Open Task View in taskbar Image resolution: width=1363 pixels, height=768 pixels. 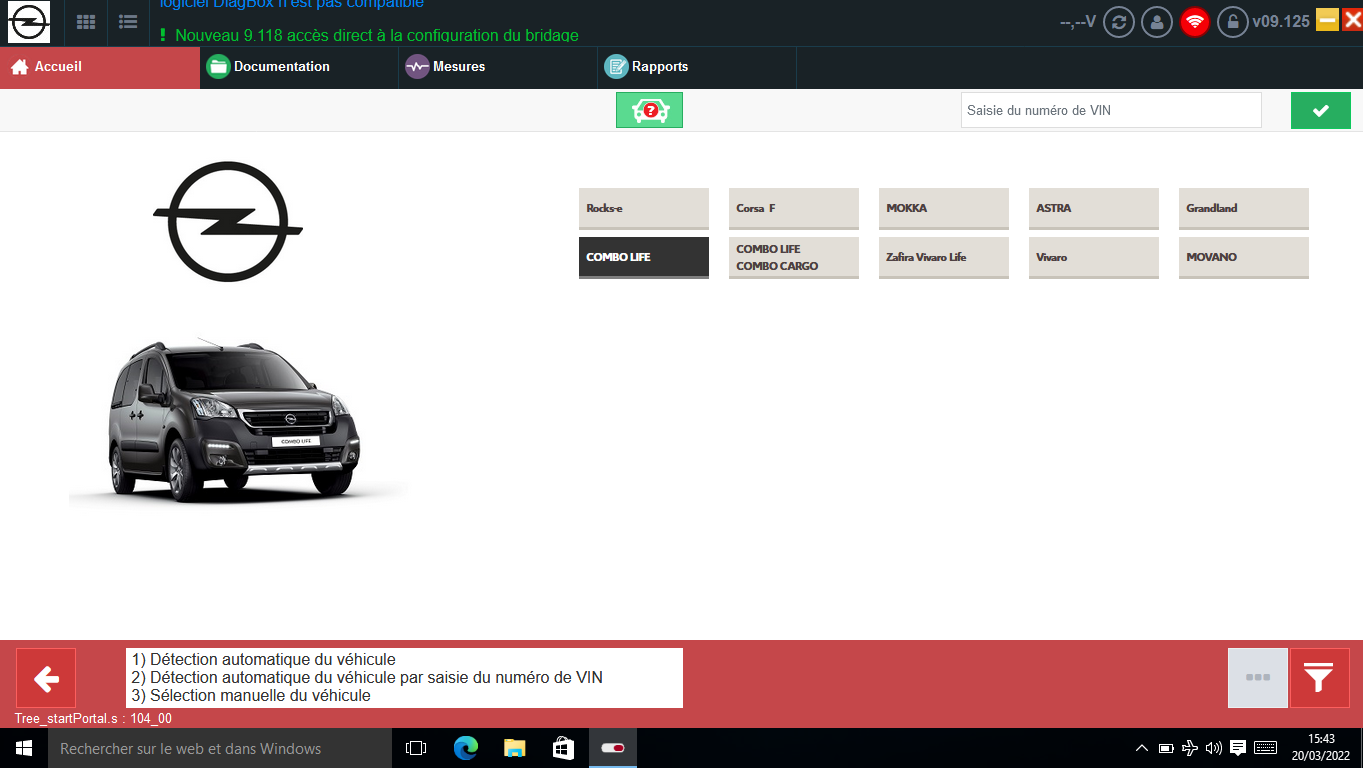tap(416, 748)
